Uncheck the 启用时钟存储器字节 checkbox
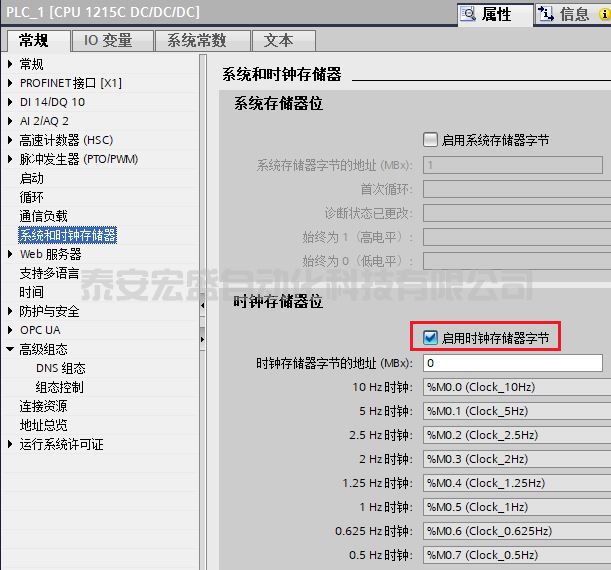Image resolution: width=611 pixels, height=570 pixels. (431, 338)
